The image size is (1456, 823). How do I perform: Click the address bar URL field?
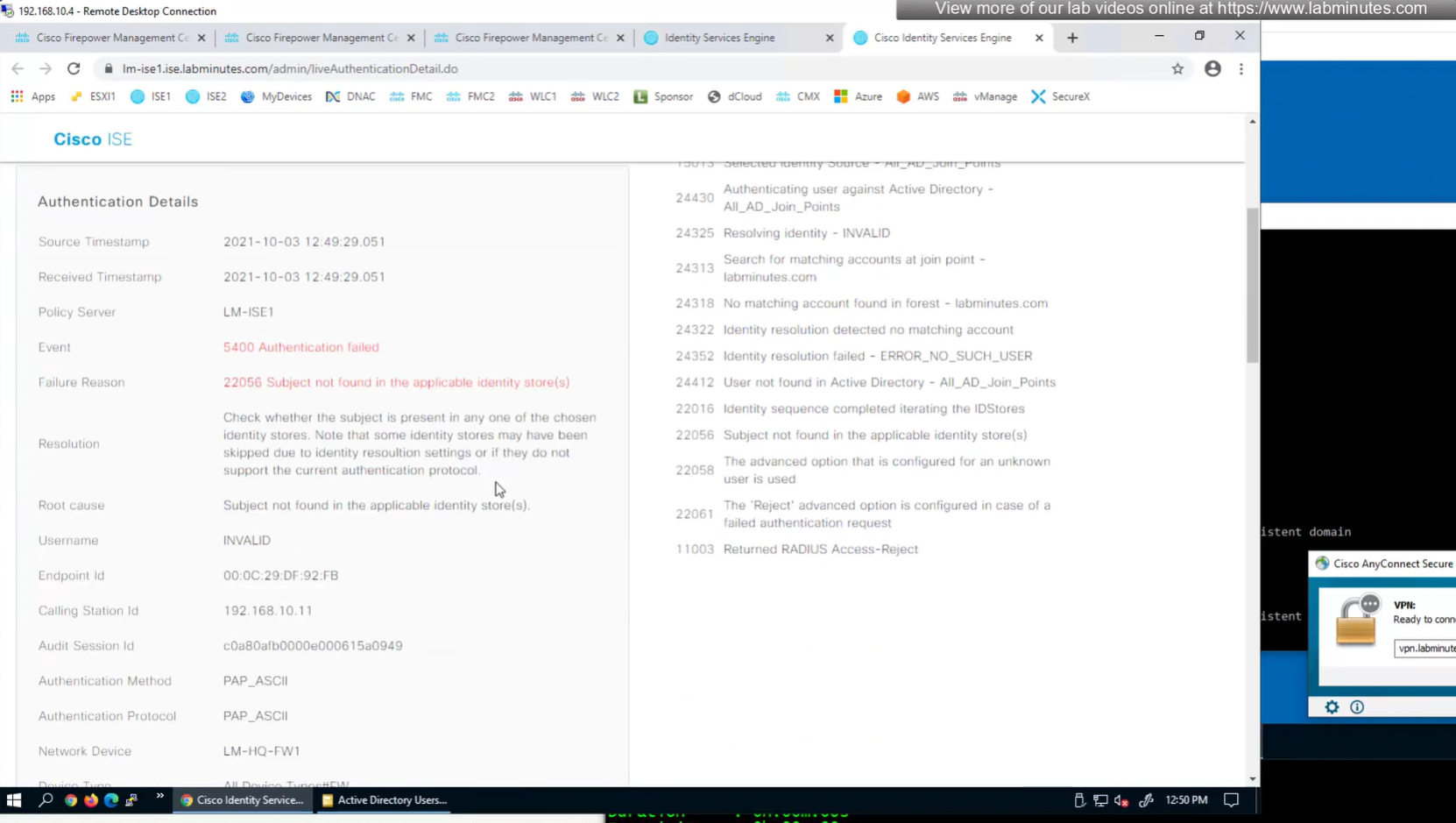289,68
